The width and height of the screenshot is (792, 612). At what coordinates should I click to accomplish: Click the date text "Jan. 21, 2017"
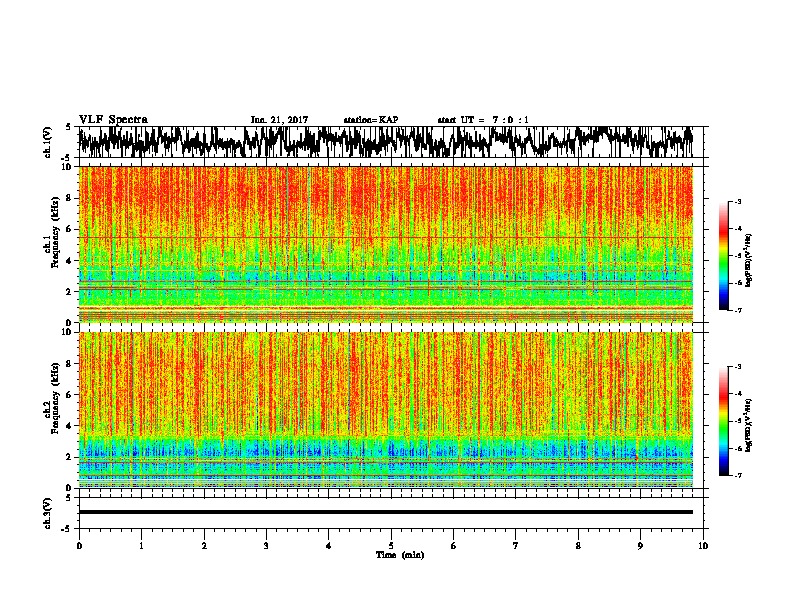click(x=279, y=120)
